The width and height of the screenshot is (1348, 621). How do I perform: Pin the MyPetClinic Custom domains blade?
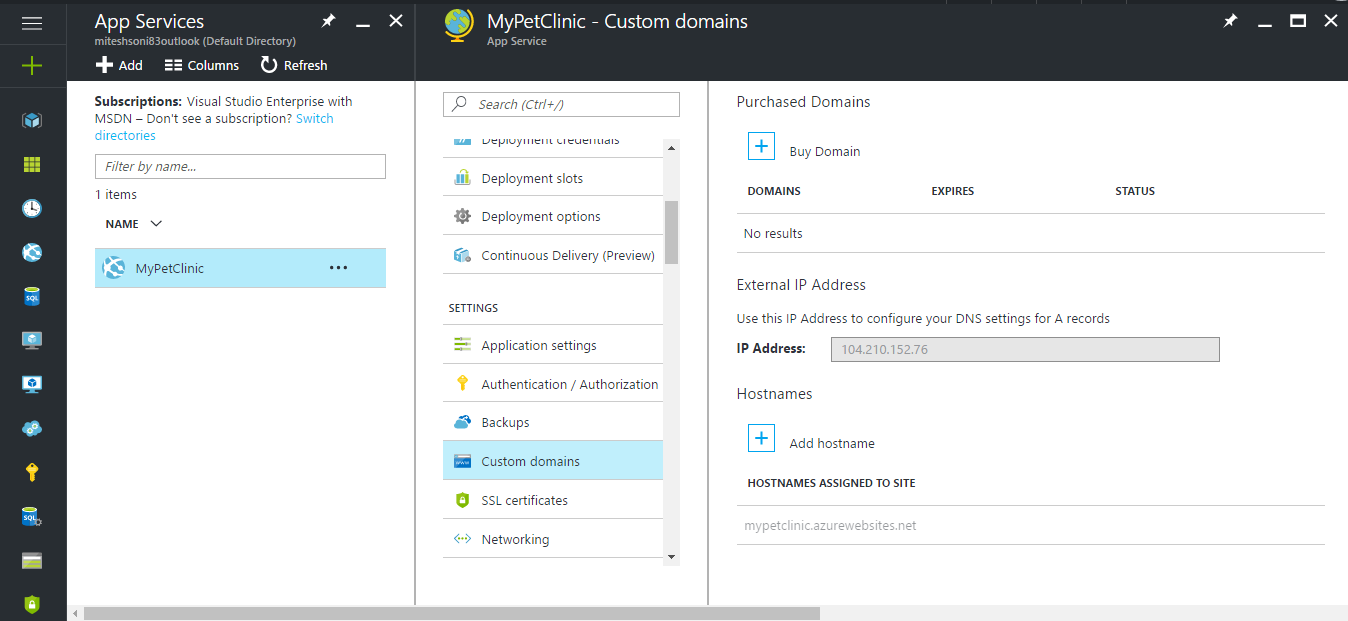click(x=1231, y=21)
